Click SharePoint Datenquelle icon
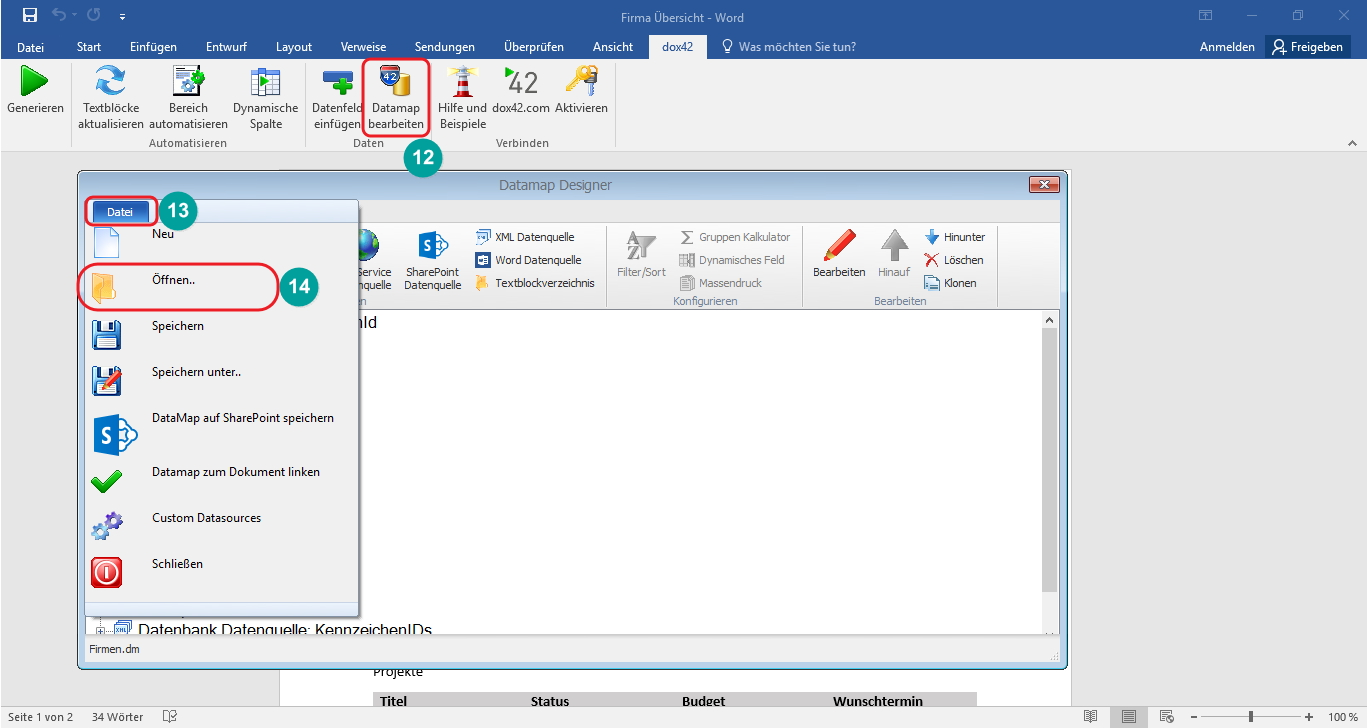Viewport: 1367px width, 728px height. pyautogui.click(x=432, y=245)
